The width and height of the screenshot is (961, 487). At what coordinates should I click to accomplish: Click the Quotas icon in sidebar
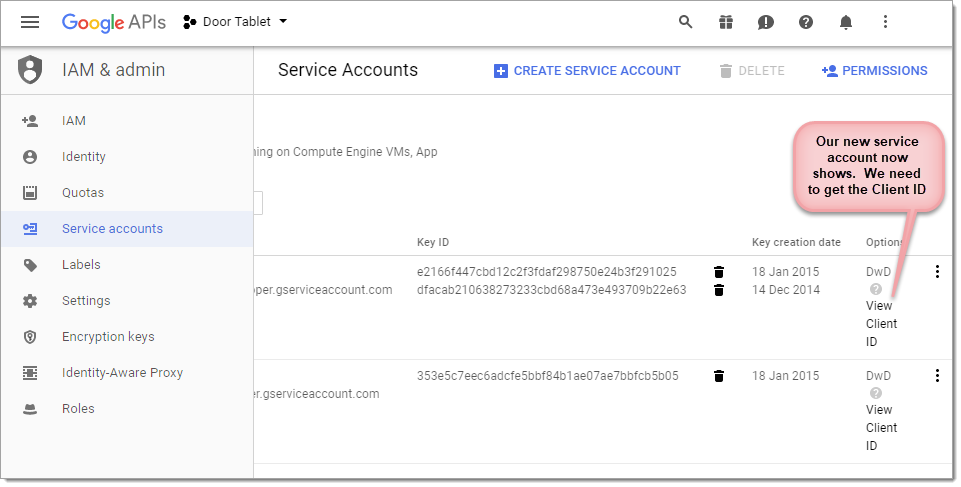[30, 192]
